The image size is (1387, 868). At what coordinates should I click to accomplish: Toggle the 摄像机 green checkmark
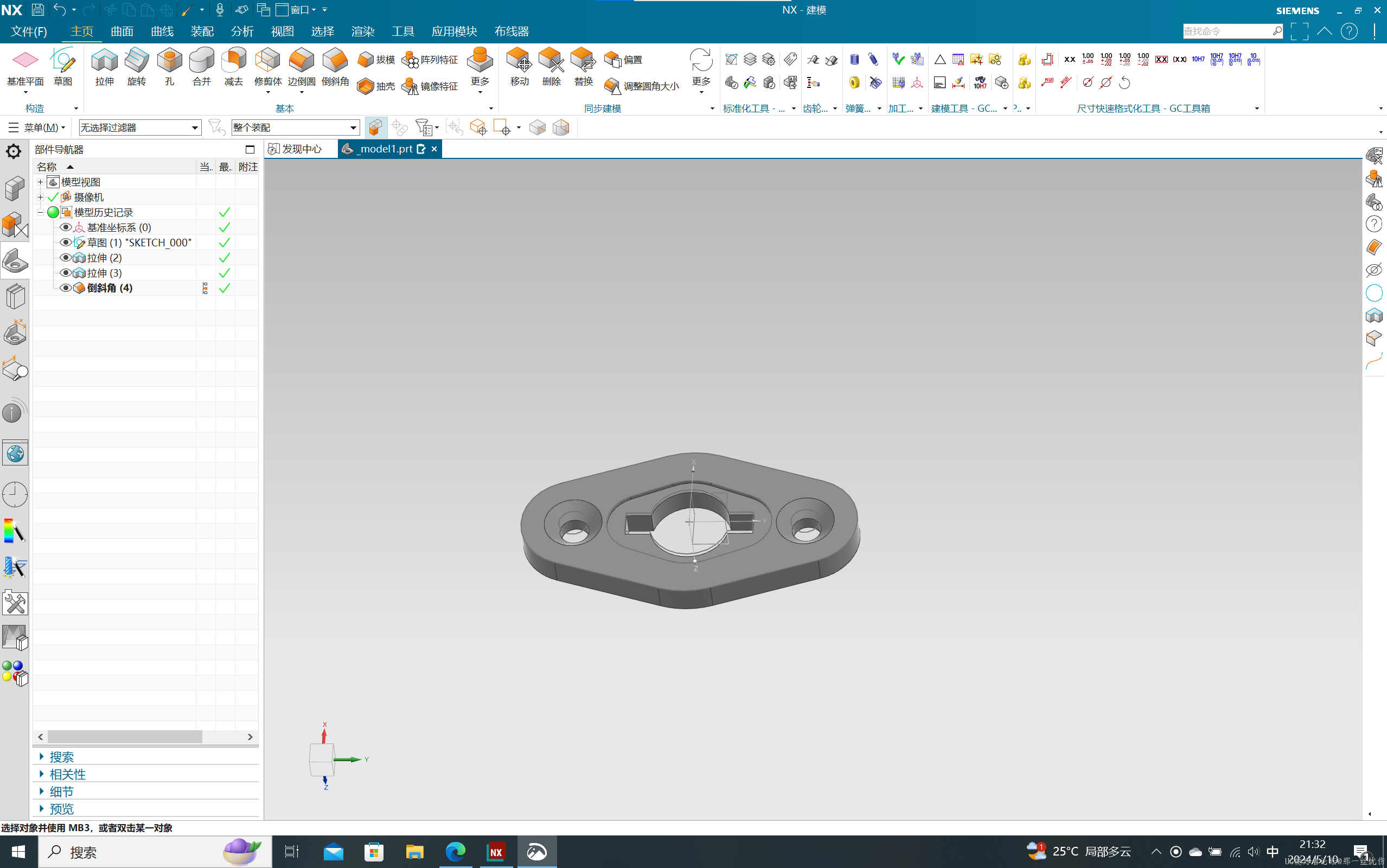[x=53, y=197]
